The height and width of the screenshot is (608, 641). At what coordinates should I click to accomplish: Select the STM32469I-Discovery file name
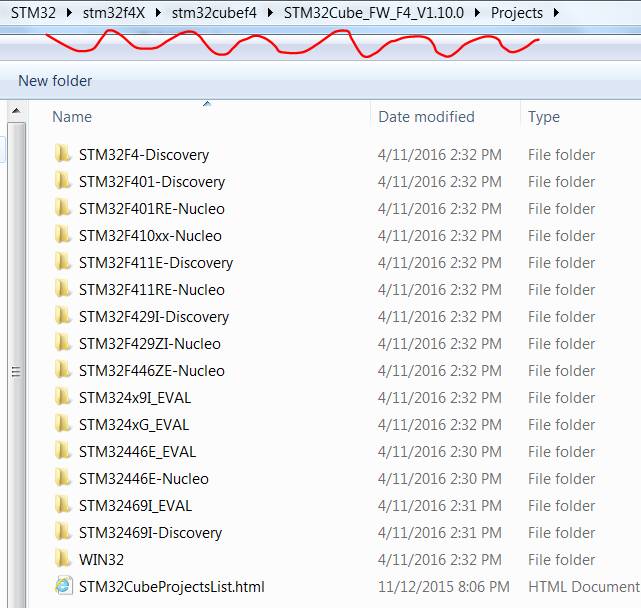pos(150,532)
